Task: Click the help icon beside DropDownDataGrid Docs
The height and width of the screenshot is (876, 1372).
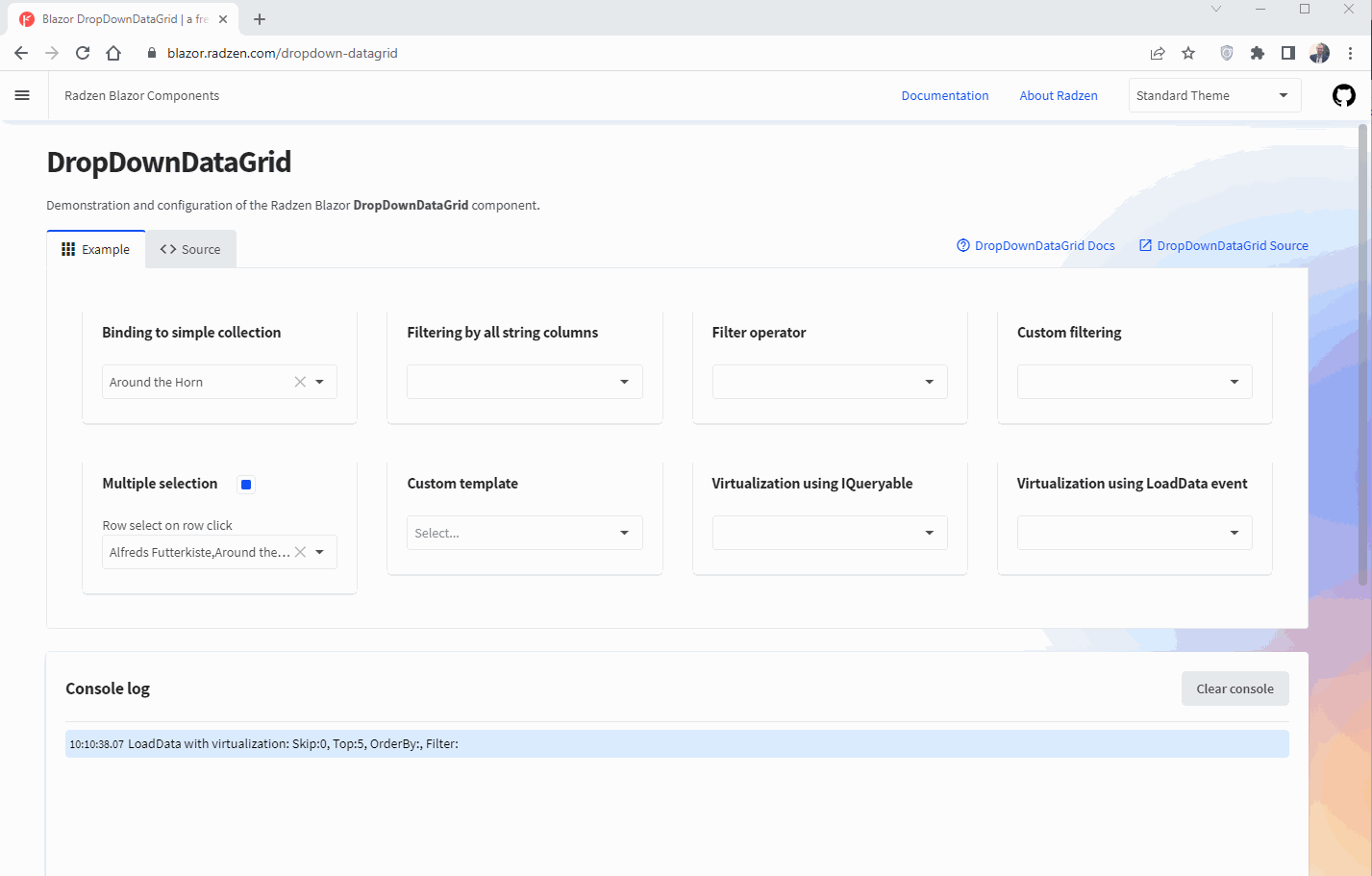Action: (x=962, y=245)
